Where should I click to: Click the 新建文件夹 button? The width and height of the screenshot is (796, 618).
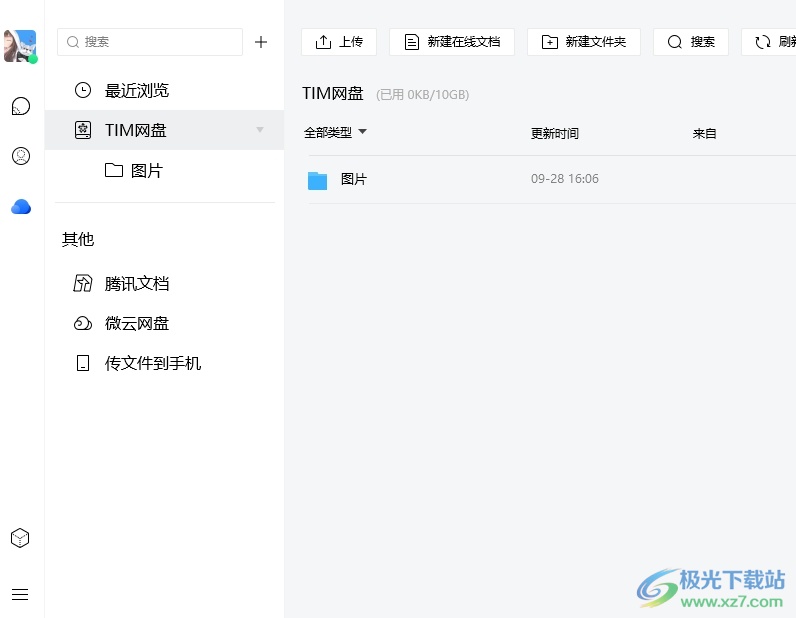584,42
